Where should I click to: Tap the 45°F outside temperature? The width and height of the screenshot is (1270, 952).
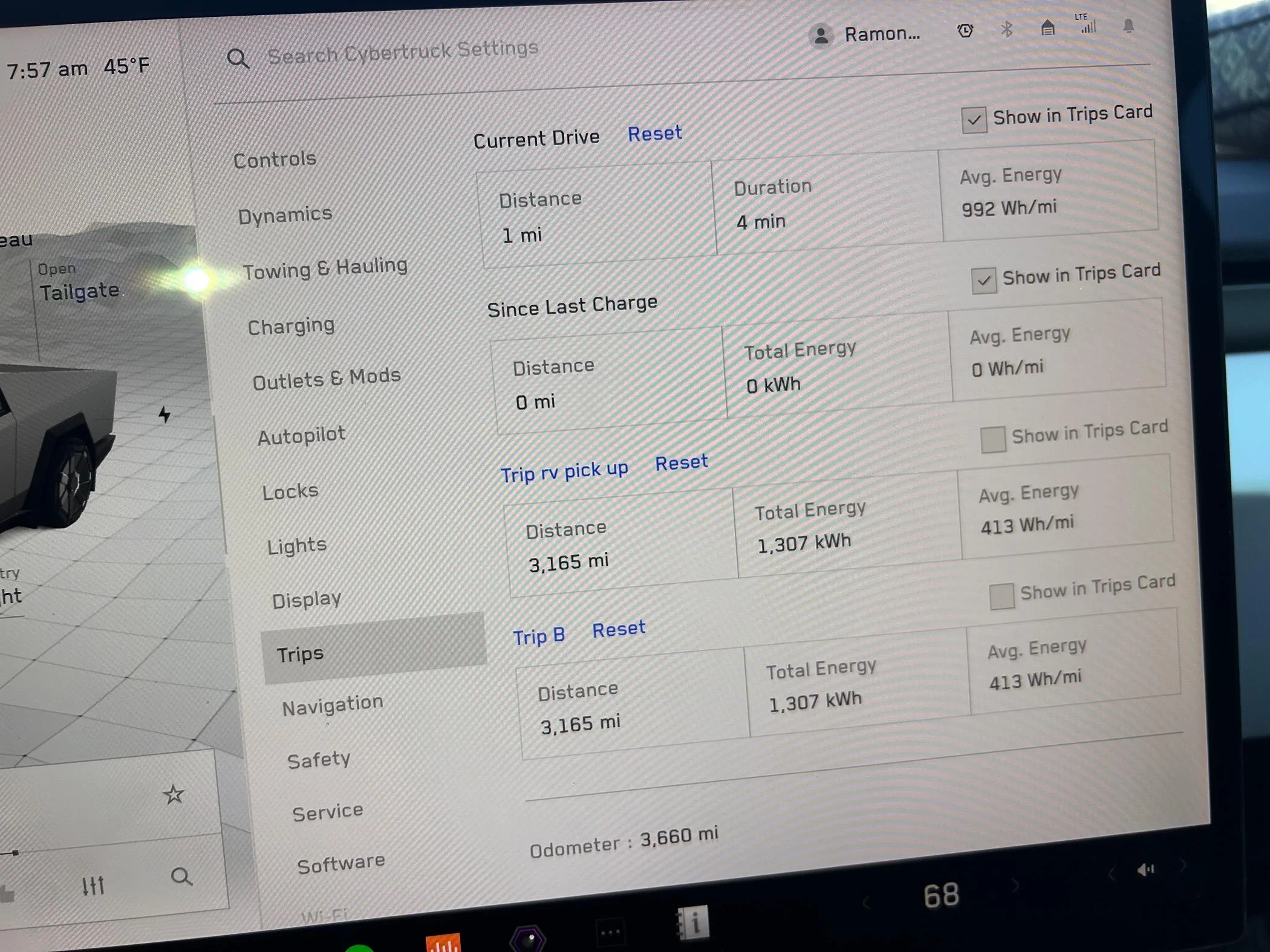click(126, 66)
